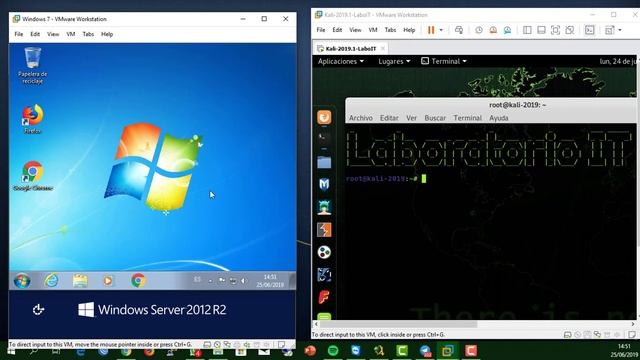Select the Firefox shortcut on Windows 7 desktop

point(33,118)
